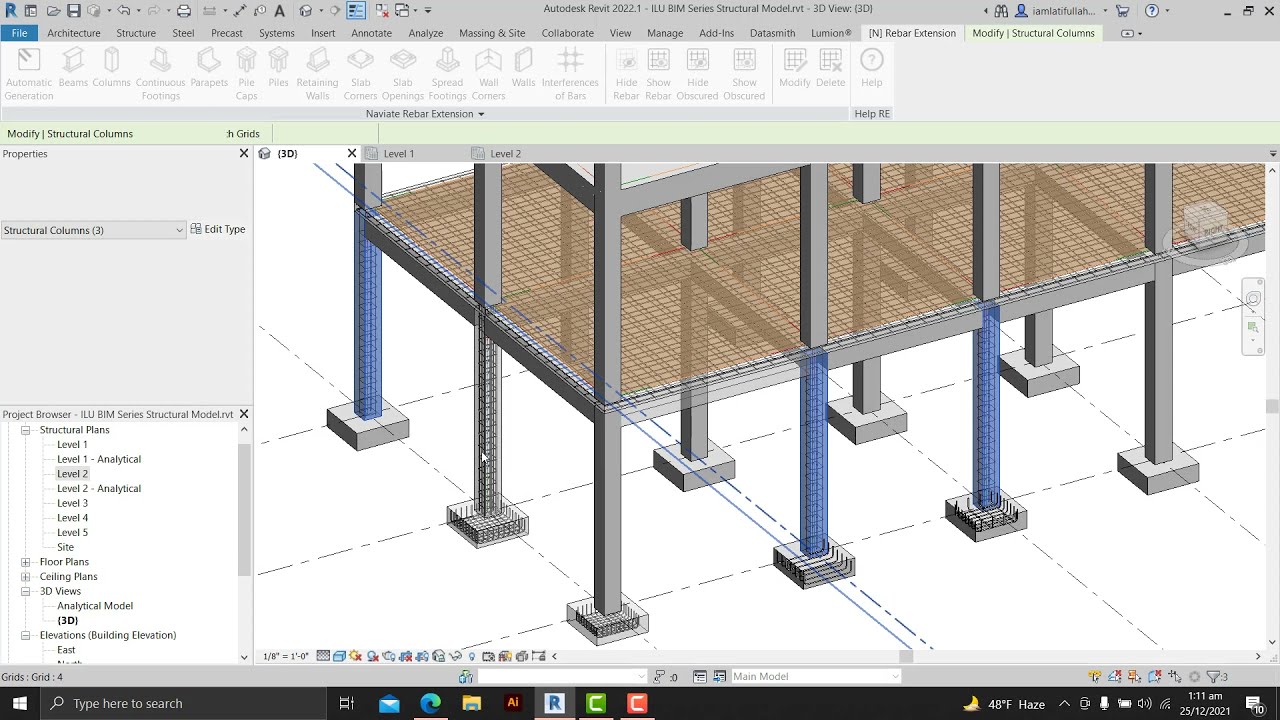Click the Show Obscured icon
The width and height of the screenshot is (1280, 720).
744,75
